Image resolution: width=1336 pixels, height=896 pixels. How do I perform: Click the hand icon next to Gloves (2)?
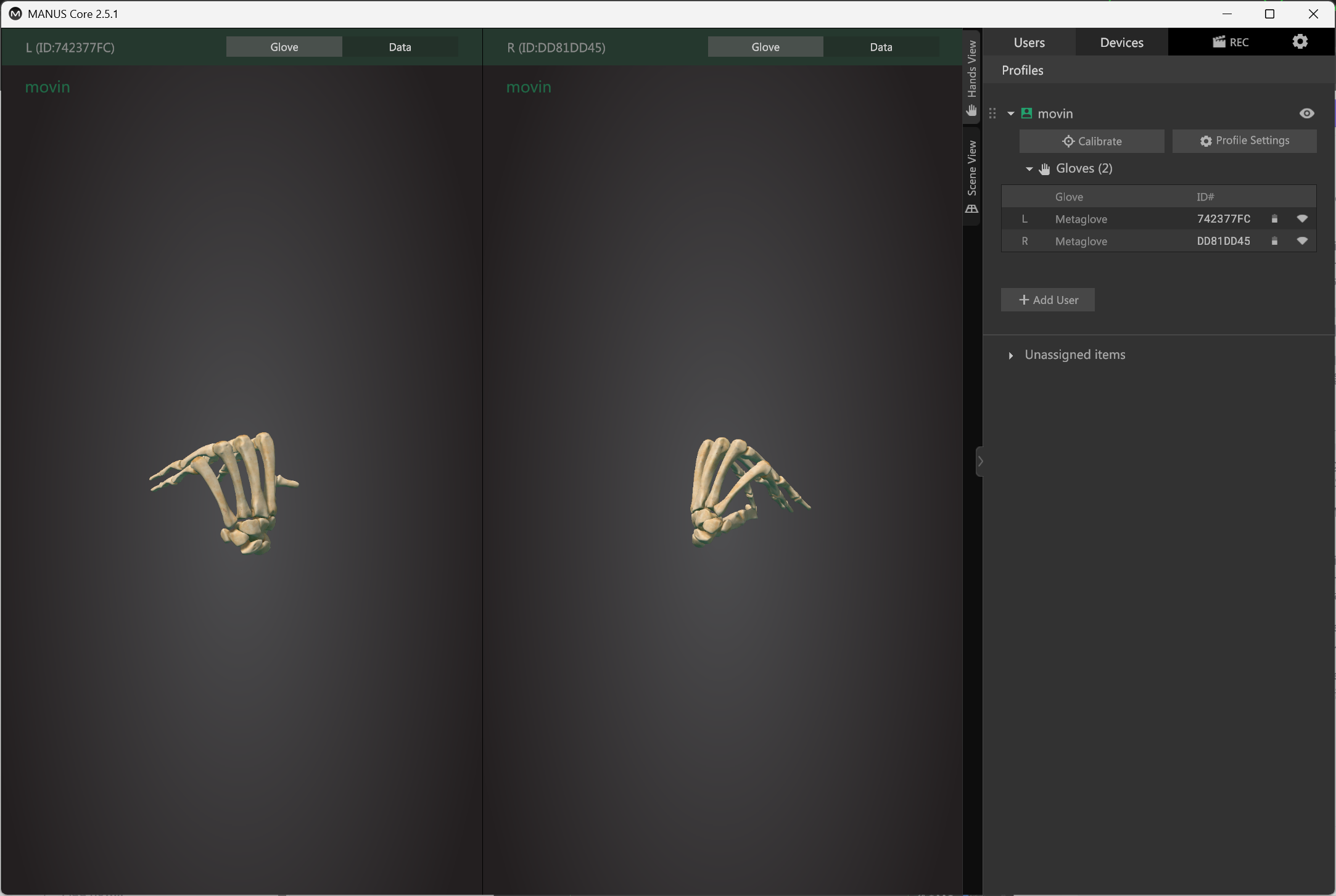(1044, 169)
